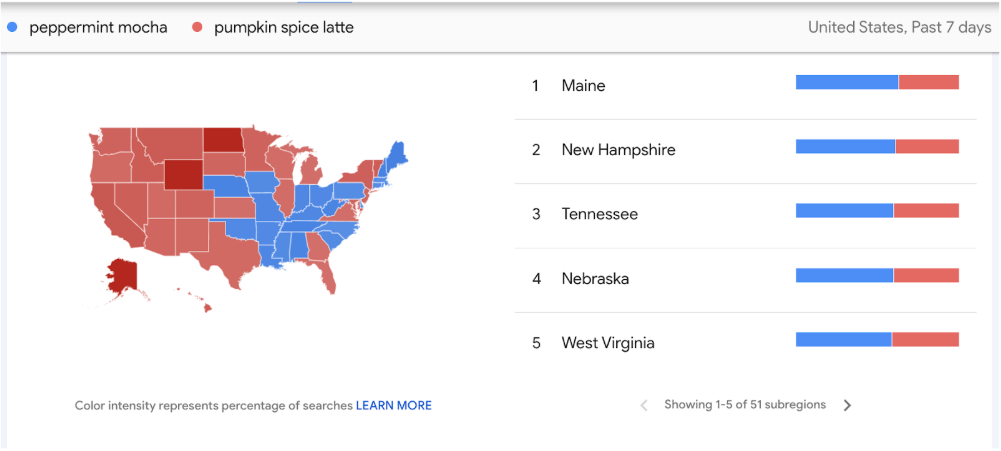Screen dimensions: 1001x451
Task: Click North Dakota on the map
Action: pos(223,138)
